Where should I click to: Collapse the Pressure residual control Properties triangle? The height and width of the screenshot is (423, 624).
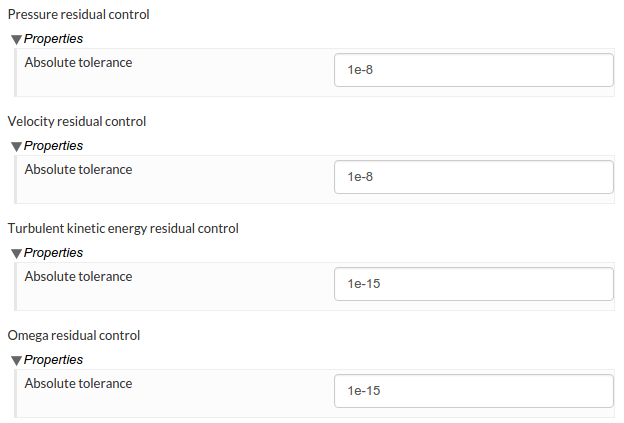tap(16, 39)
